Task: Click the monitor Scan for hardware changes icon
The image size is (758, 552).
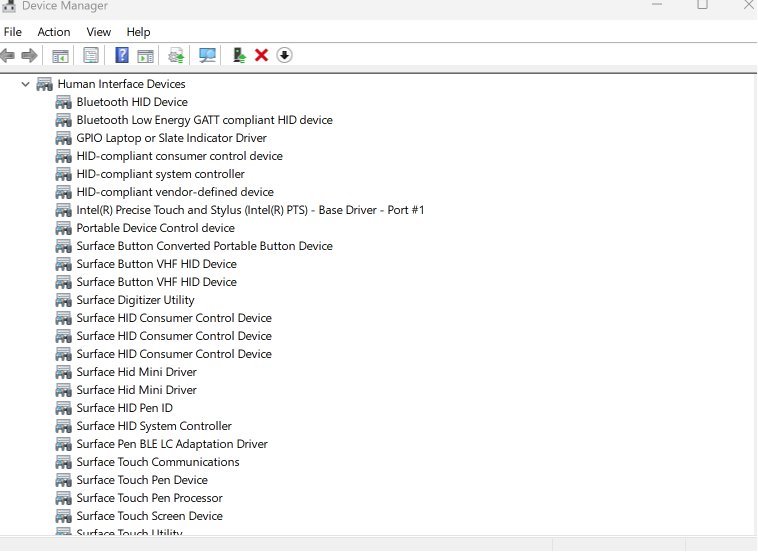Action: pyautogui.click(x=207, y=56)
